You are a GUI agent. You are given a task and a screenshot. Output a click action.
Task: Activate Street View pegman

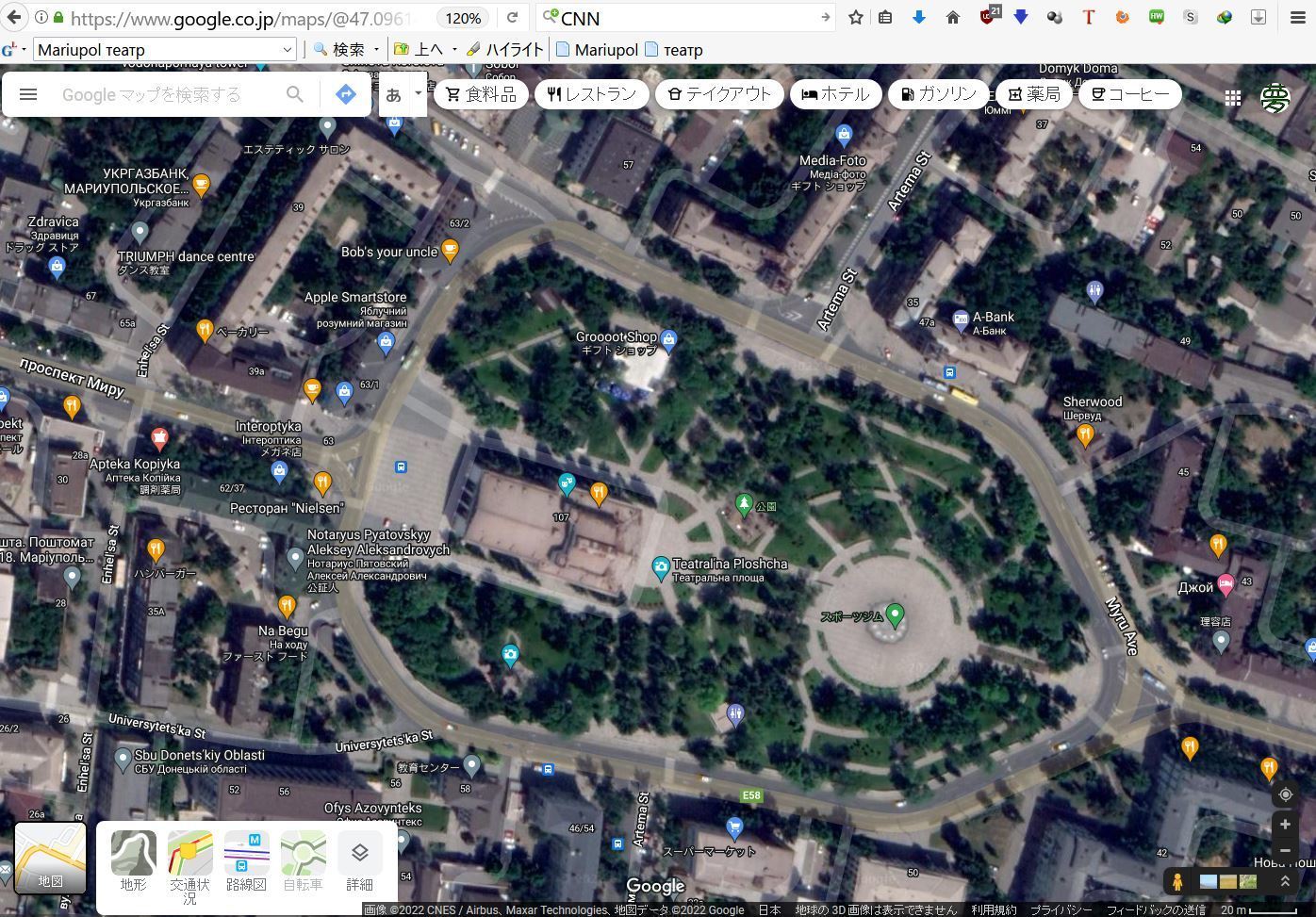[1177, 881]
